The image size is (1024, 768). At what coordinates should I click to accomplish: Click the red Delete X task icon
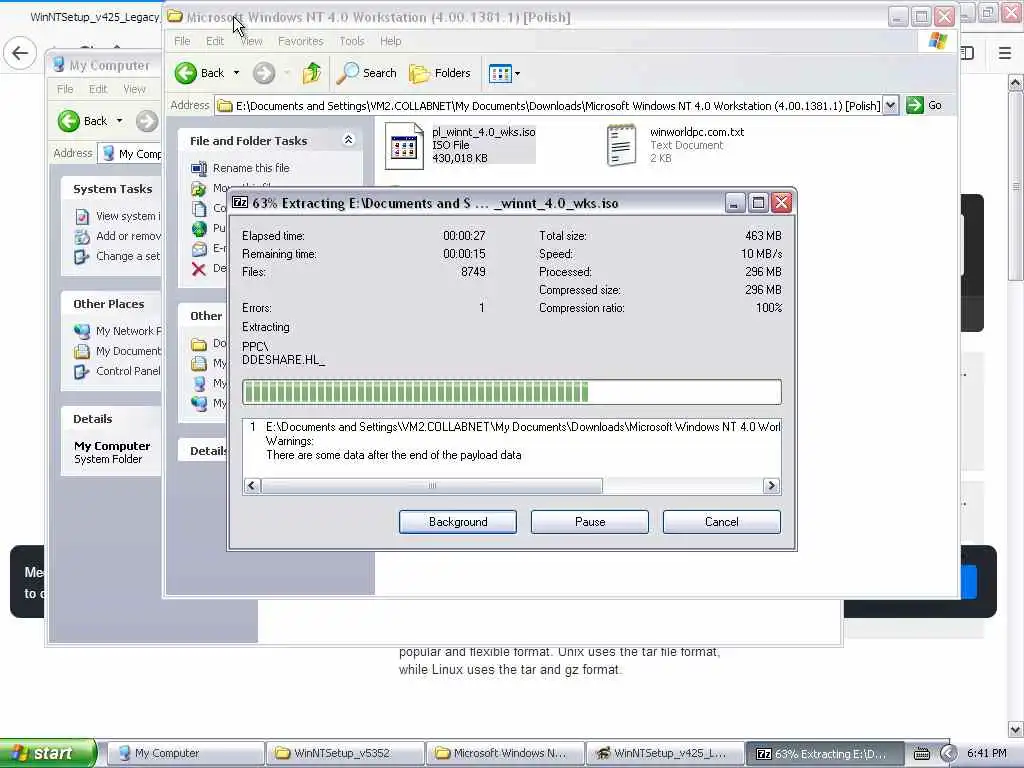pos(199,268)
